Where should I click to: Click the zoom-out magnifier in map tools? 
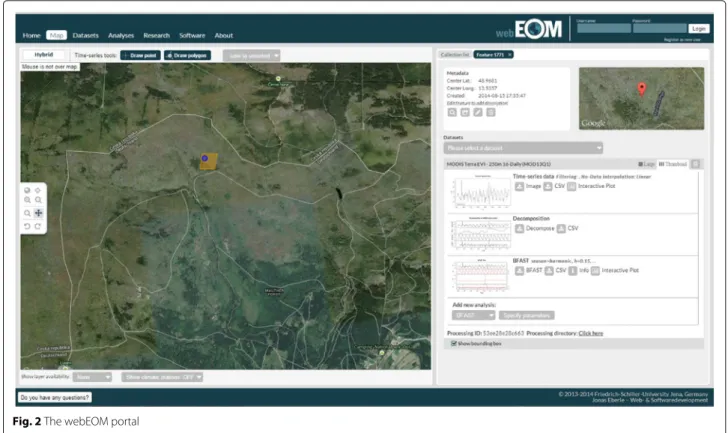(38, 200)
